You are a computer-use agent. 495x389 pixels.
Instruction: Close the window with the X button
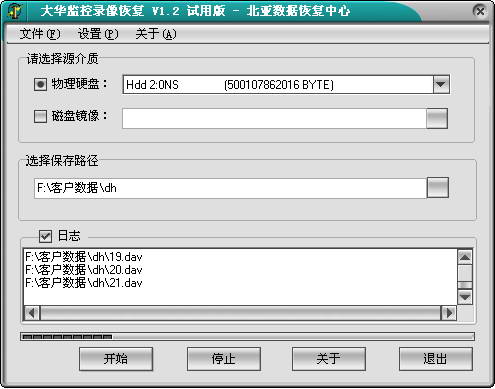click(x=480, y=12)
